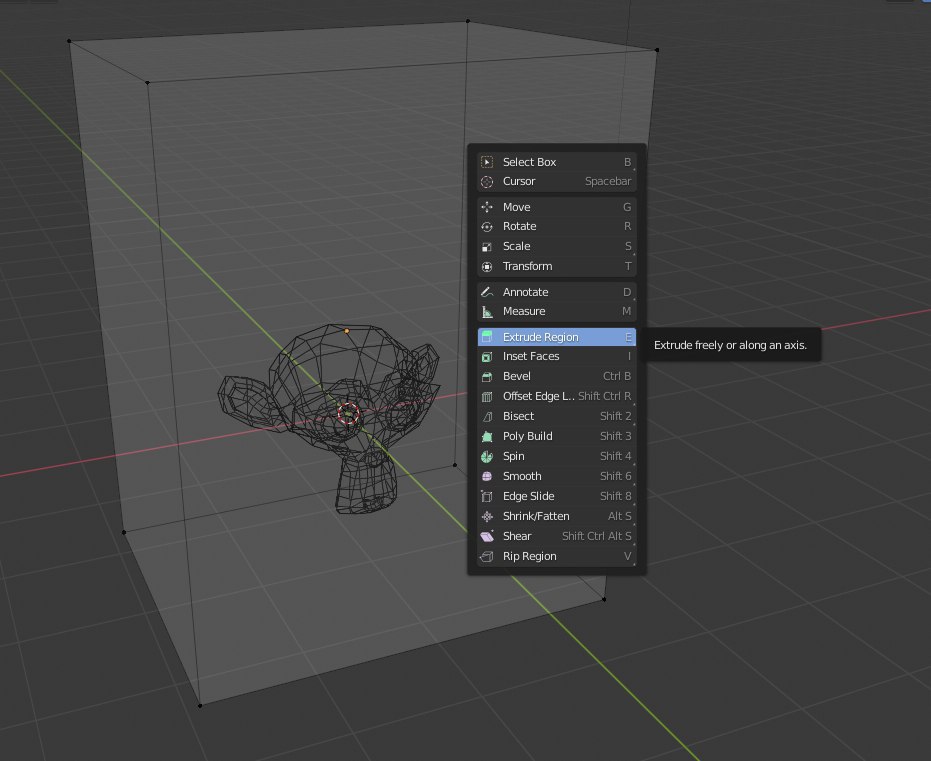Choose the highlighted Extrude Region entry

556,337
